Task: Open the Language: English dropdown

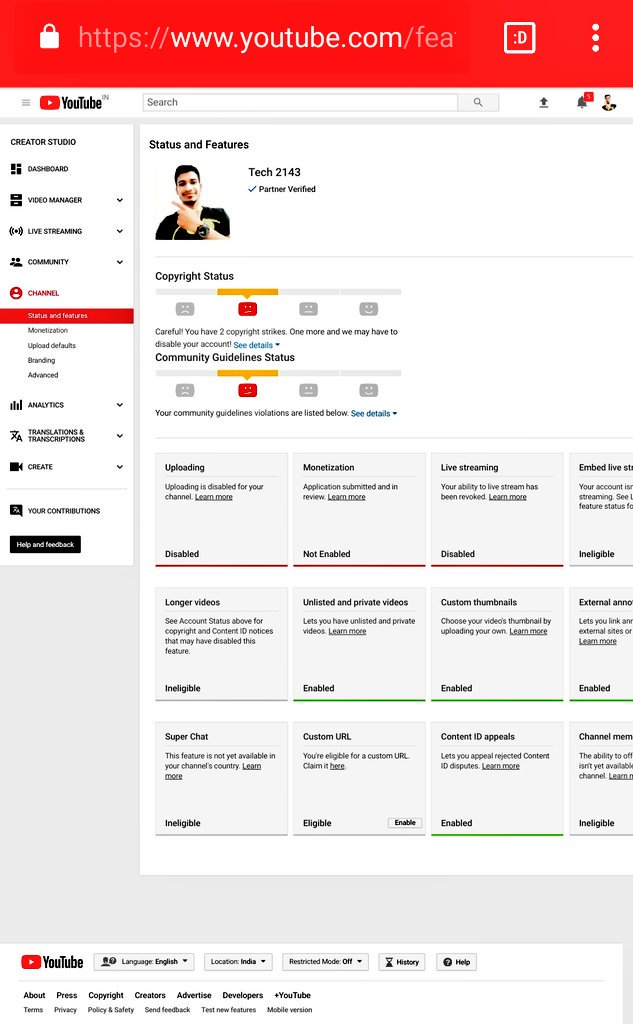Action: coord(144,962)
